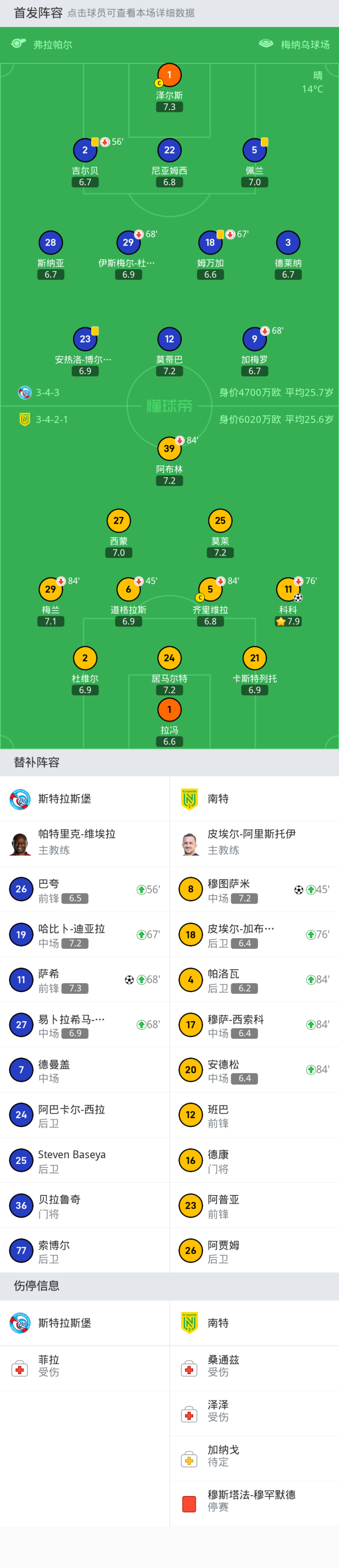339x1568 pixels.
Task: Open substitute 巴夸 number 26 row
Action: tap(84, 889)
